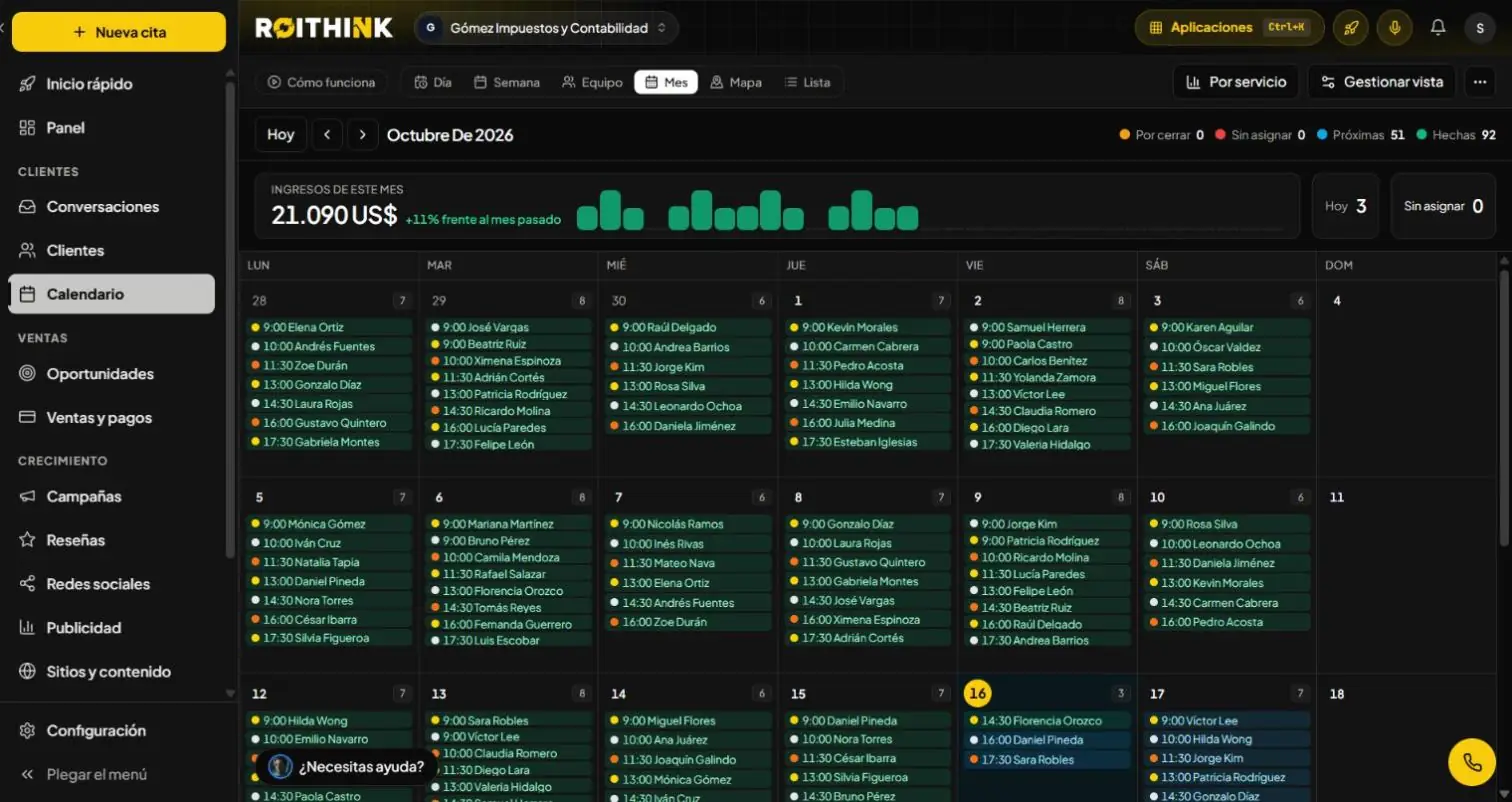Click the user avatar labeled S
1512x802 pixels.
point(1480,28)
